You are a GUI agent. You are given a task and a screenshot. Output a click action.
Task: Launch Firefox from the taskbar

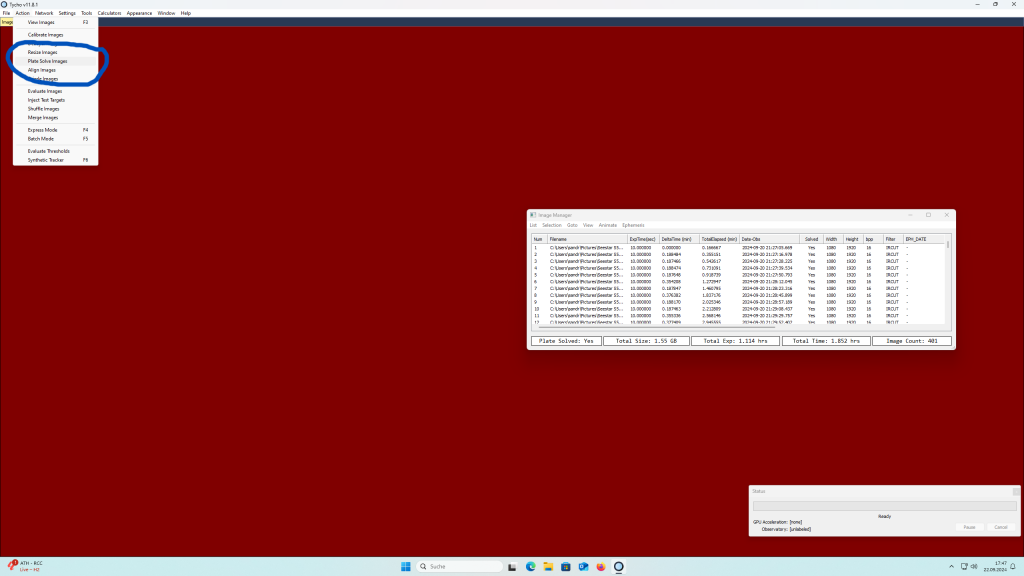(x=600, y=566)
